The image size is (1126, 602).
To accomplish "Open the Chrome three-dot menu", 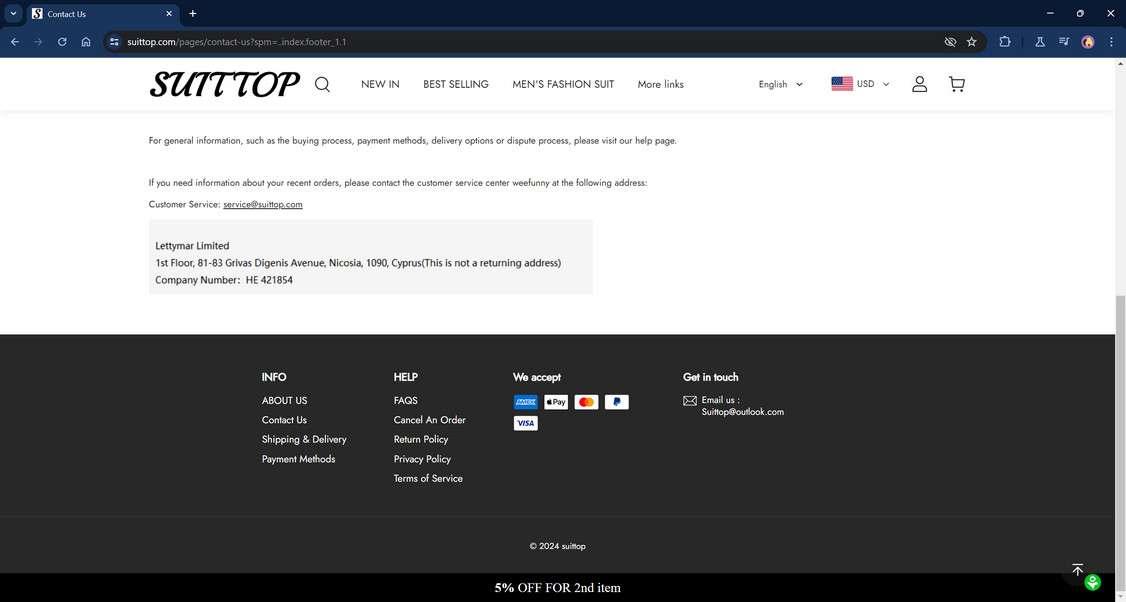I will [1112, 42].
